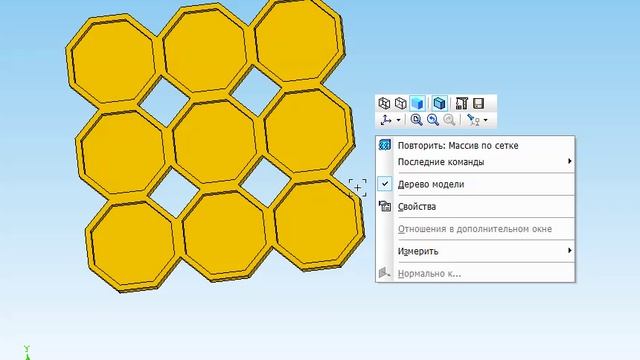Click zoom-to-window magnifier icon
640x360 pixels.
[416, 120]
